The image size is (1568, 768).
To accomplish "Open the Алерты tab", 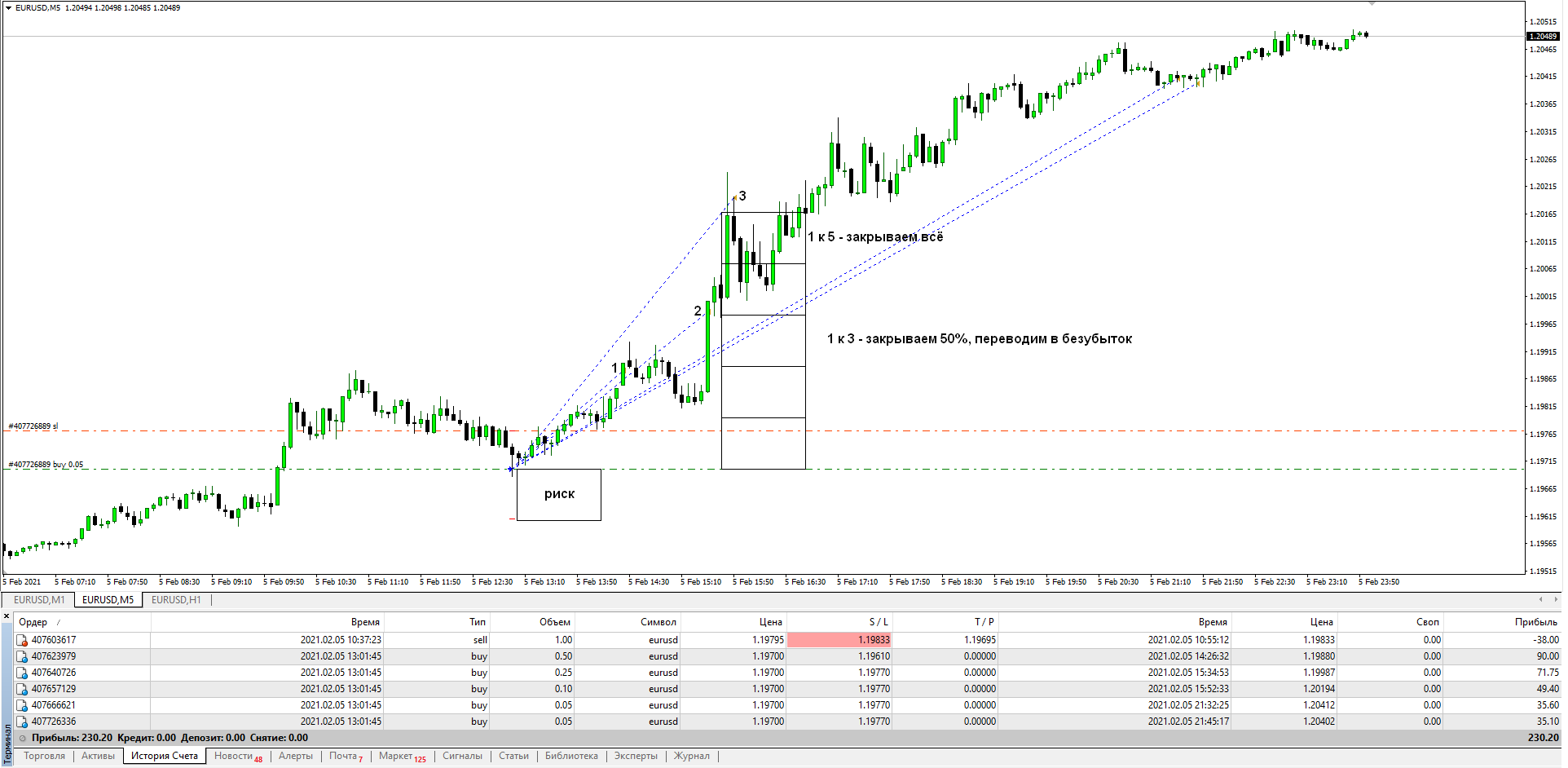I will pos(296,756).
